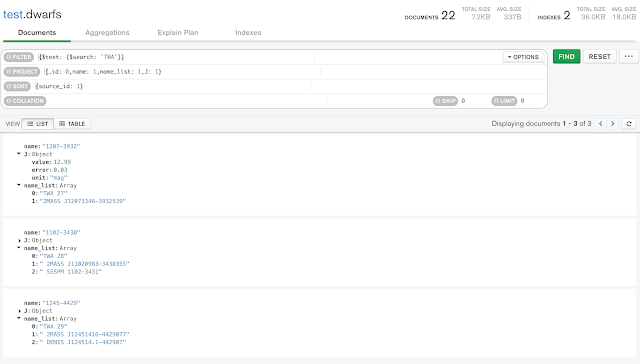Click the SORT info label
Viewport: 640px width, 364px height.
pos(17,87)
